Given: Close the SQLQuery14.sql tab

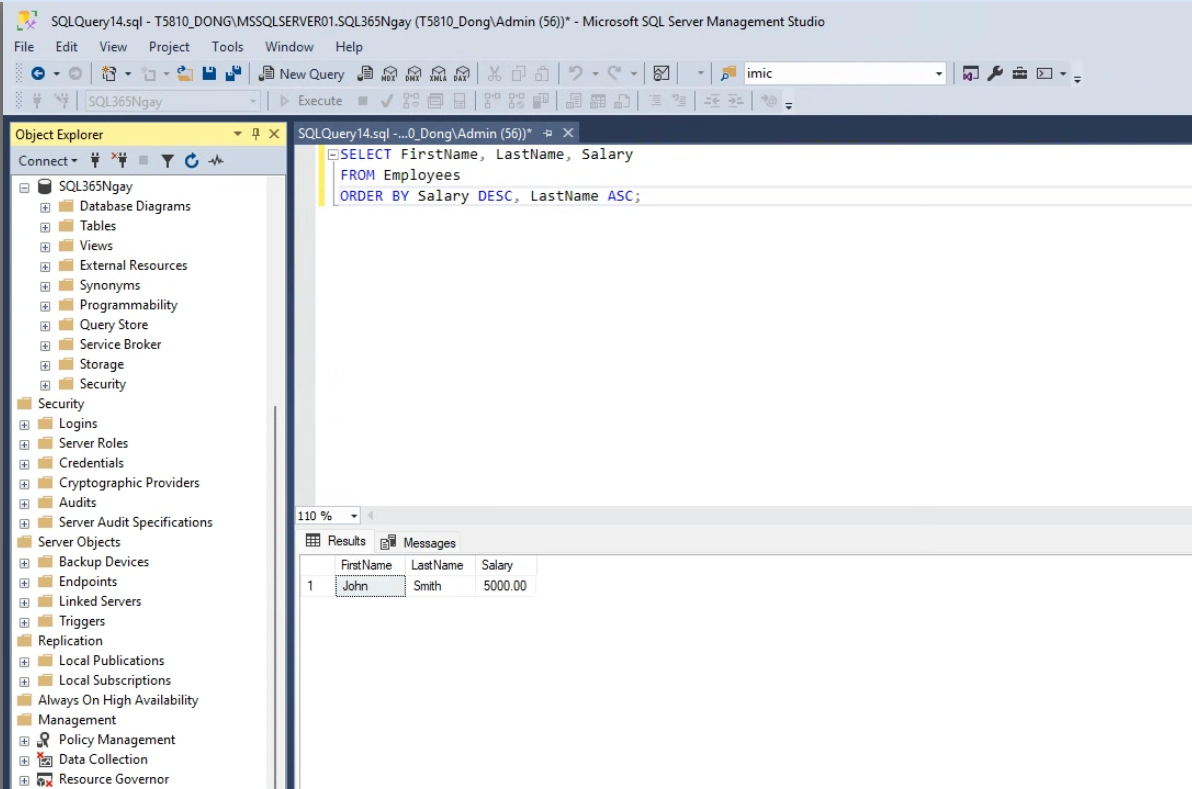Looking at the screenshot, I should click(x=568, y=134).
